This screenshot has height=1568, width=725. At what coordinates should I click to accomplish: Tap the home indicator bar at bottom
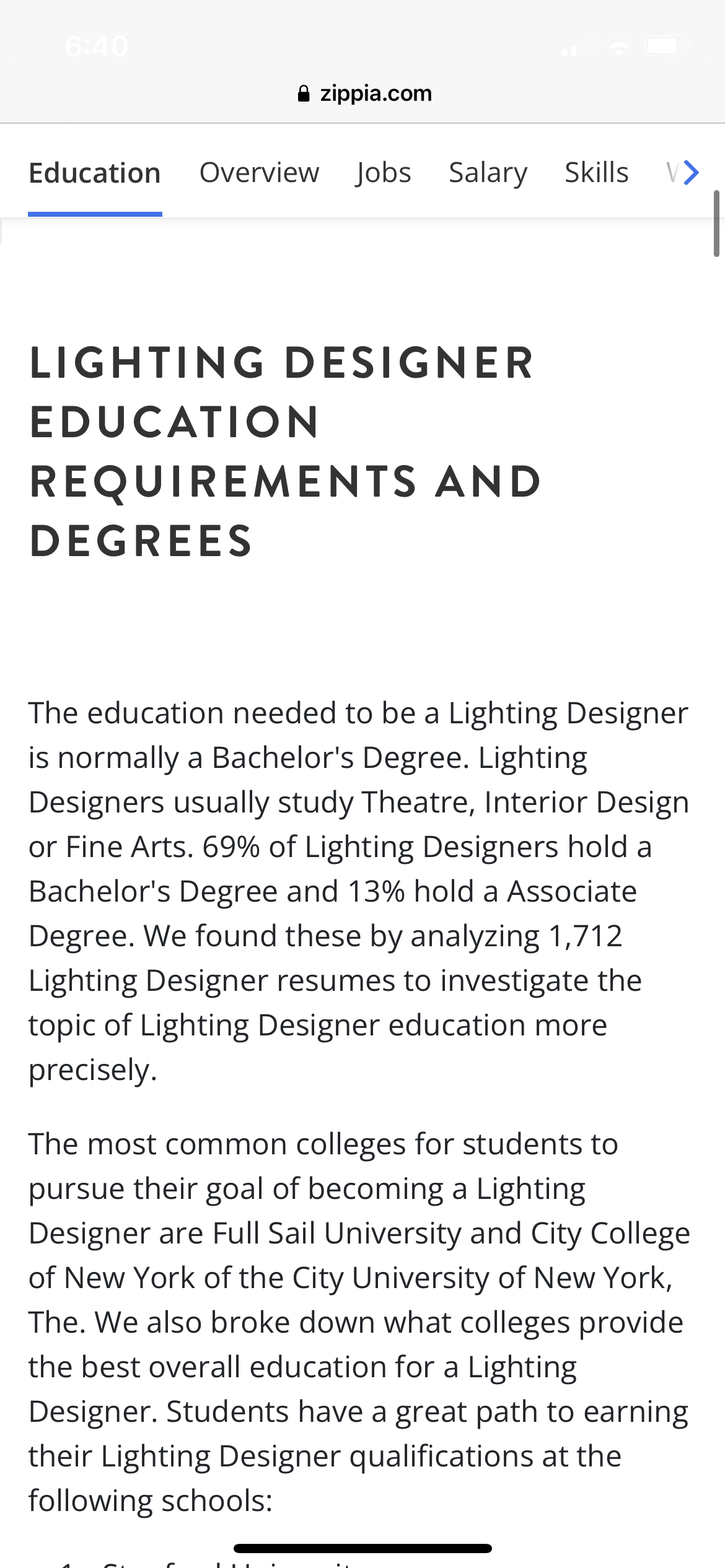pos(362,1548)
